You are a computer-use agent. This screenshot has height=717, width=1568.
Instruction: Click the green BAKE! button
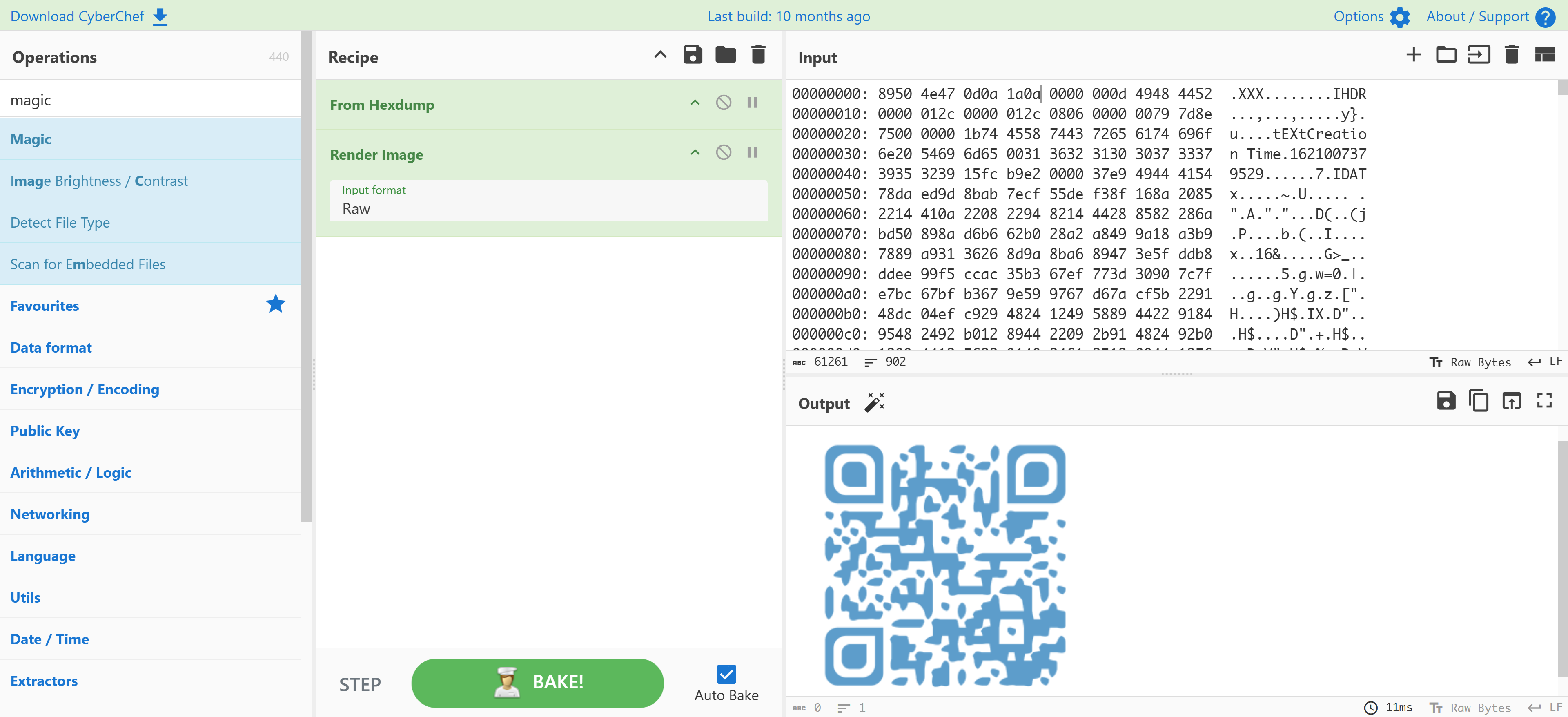pyautogui.click(x=537, y=683)
